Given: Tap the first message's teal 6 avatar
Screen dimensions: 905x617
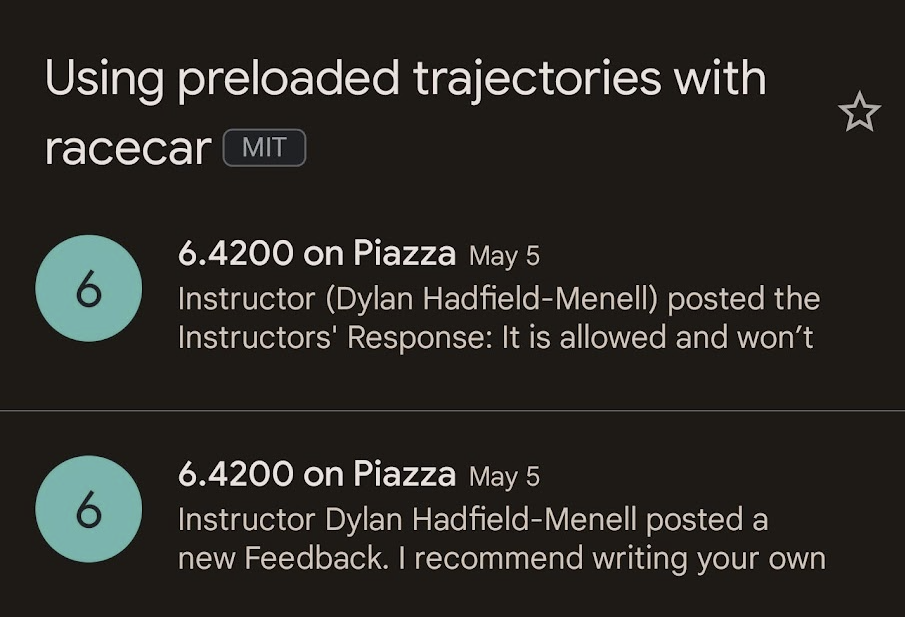Looking at the screenshot, I should (x=88, y=288).
